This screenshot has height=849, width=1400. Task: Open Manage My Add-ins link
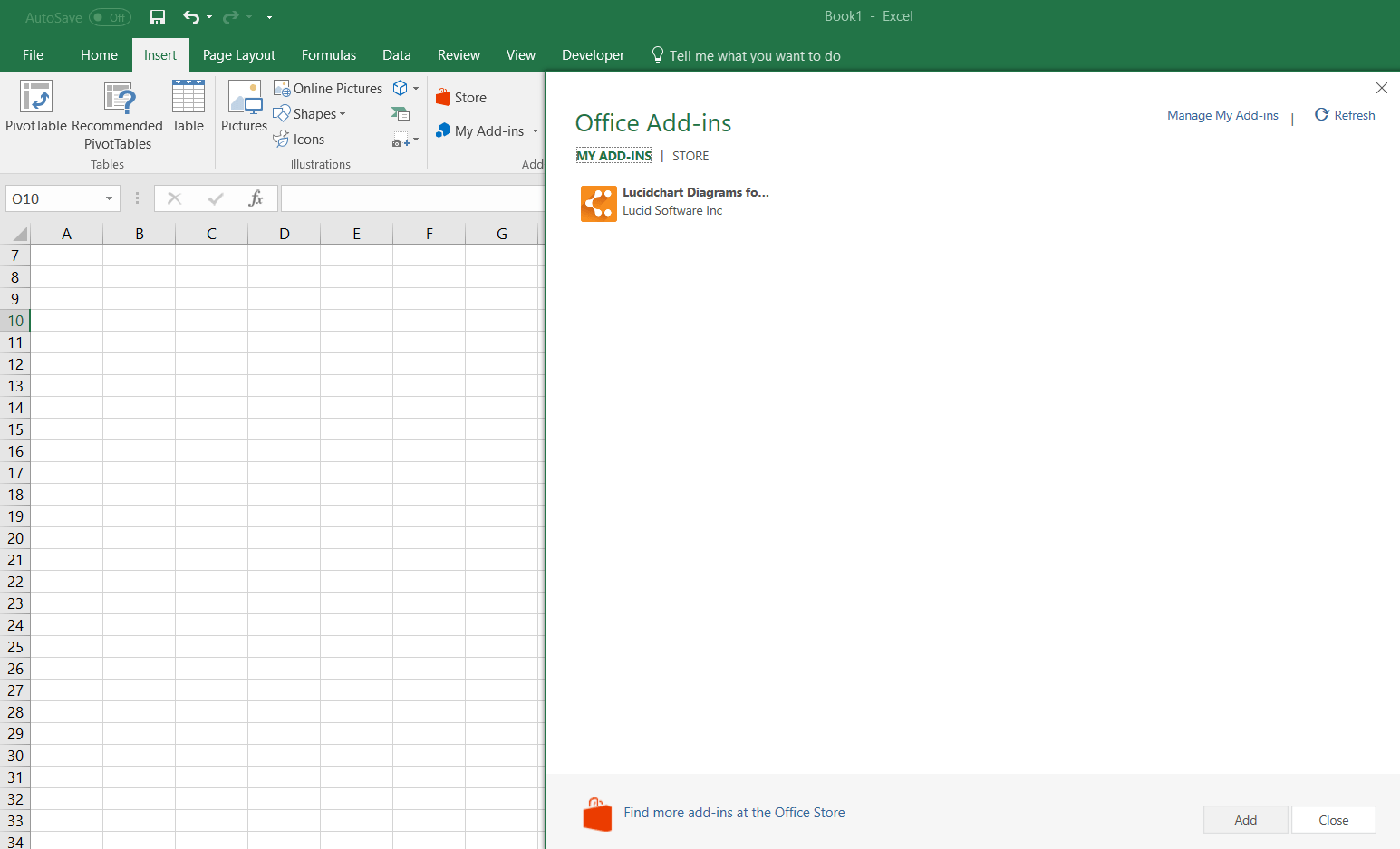click(1222, 115)
